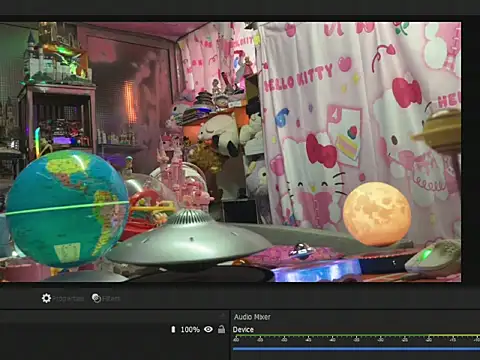
Task: Toggle source visibility with the eye icon
Action: point(208,329)
